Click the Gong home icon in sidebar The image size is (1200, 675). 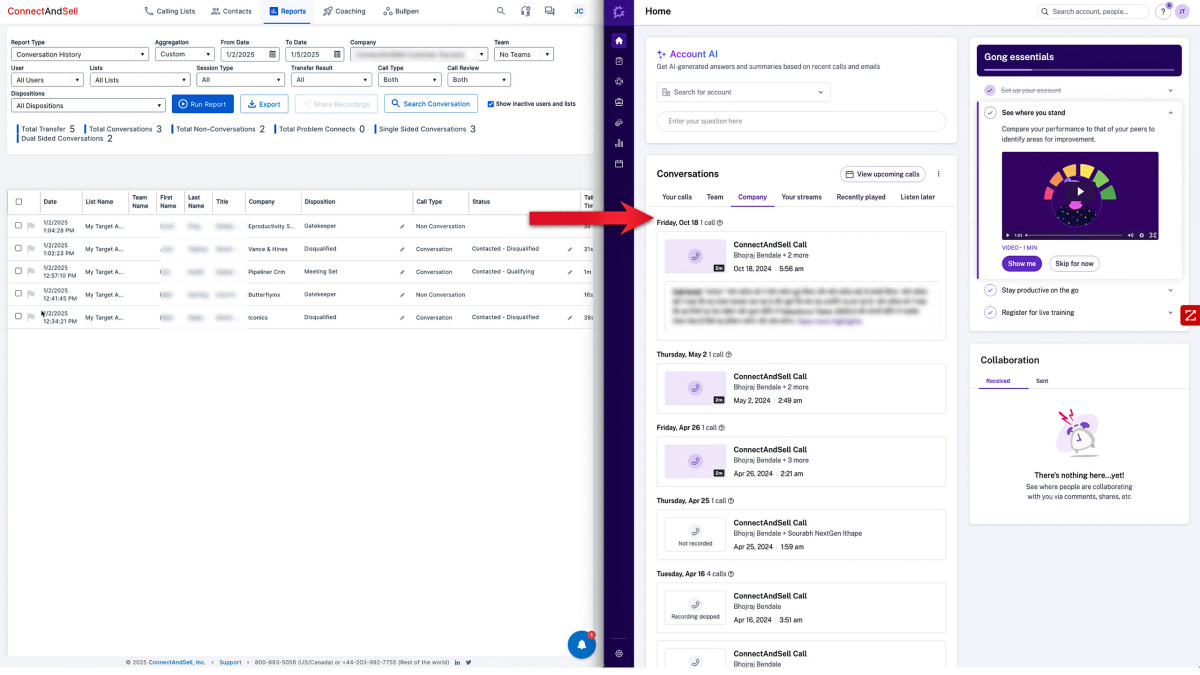(619, 41)
